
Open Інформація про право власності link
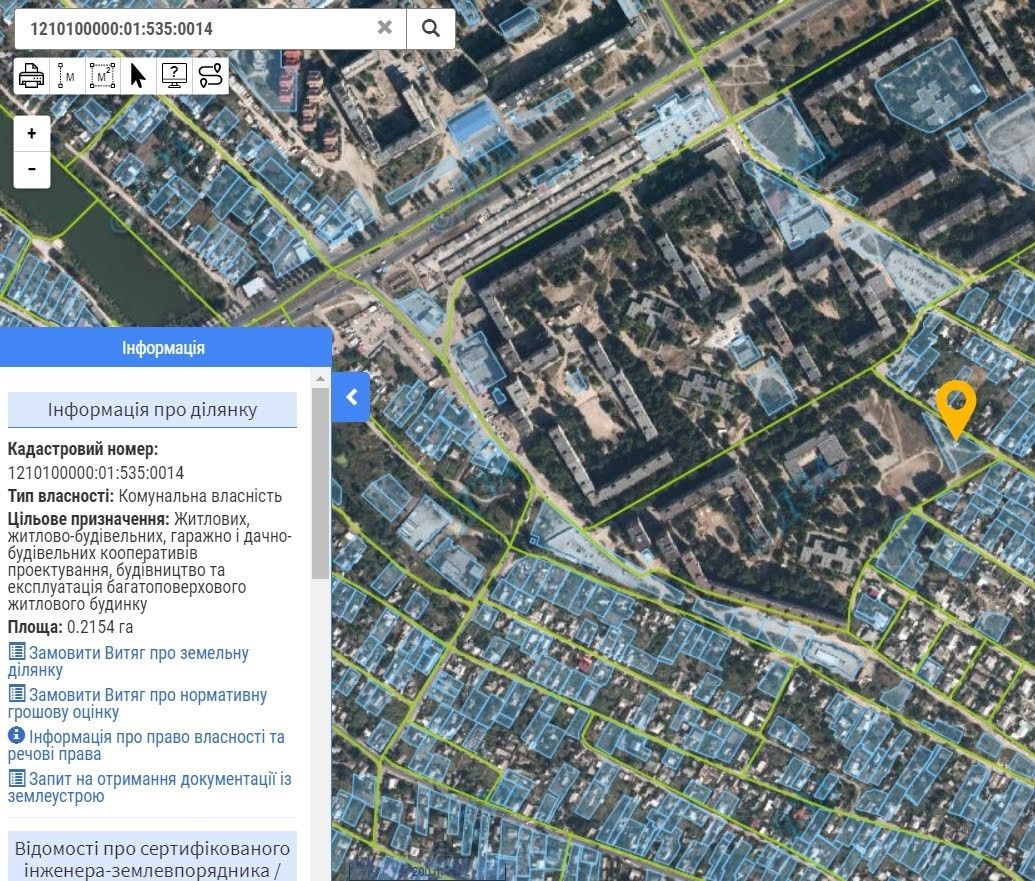(x=146, y=745)
